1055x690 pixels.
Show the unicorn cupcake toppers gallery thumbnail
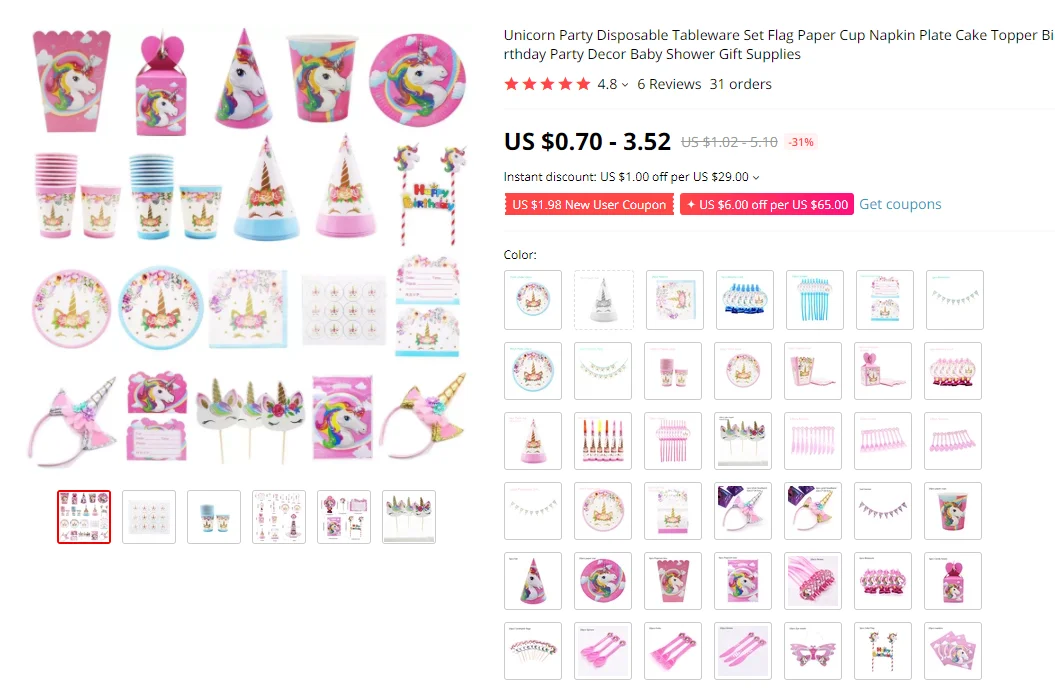[409, 516]
